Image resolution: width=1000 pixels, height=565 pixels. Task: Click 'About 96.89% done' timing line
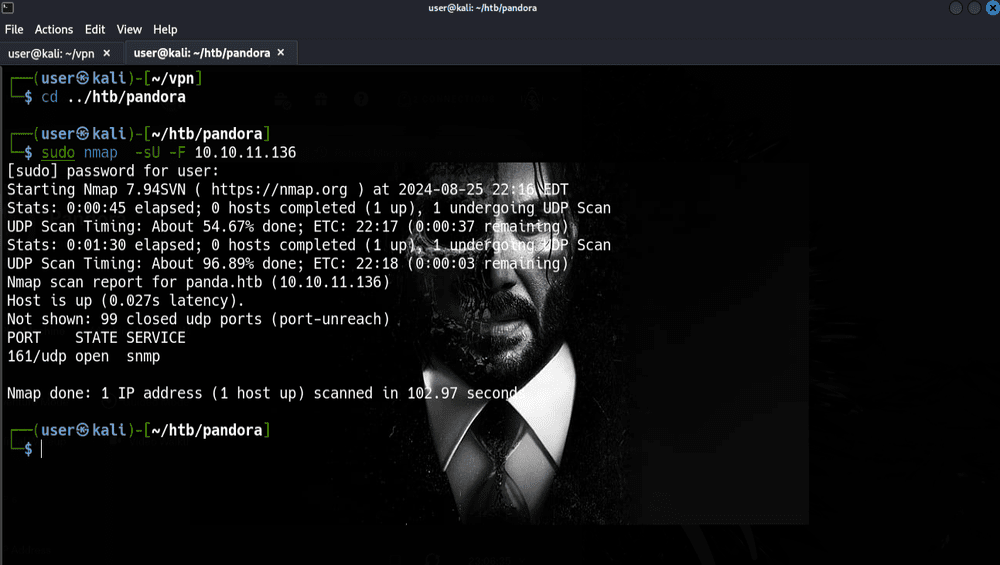[x=288, y=263]
